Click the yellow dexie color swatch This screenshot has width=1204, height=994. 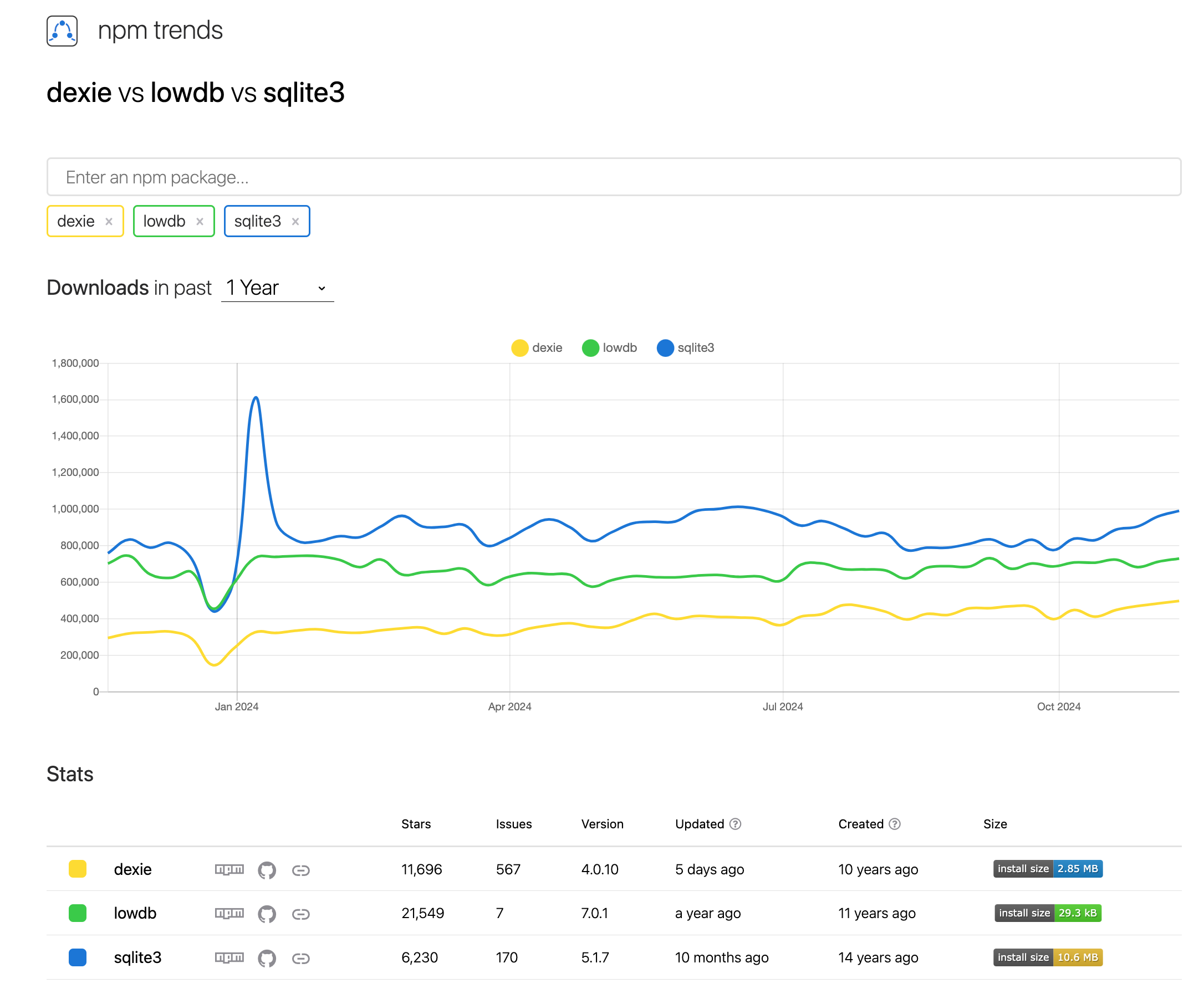77,869
